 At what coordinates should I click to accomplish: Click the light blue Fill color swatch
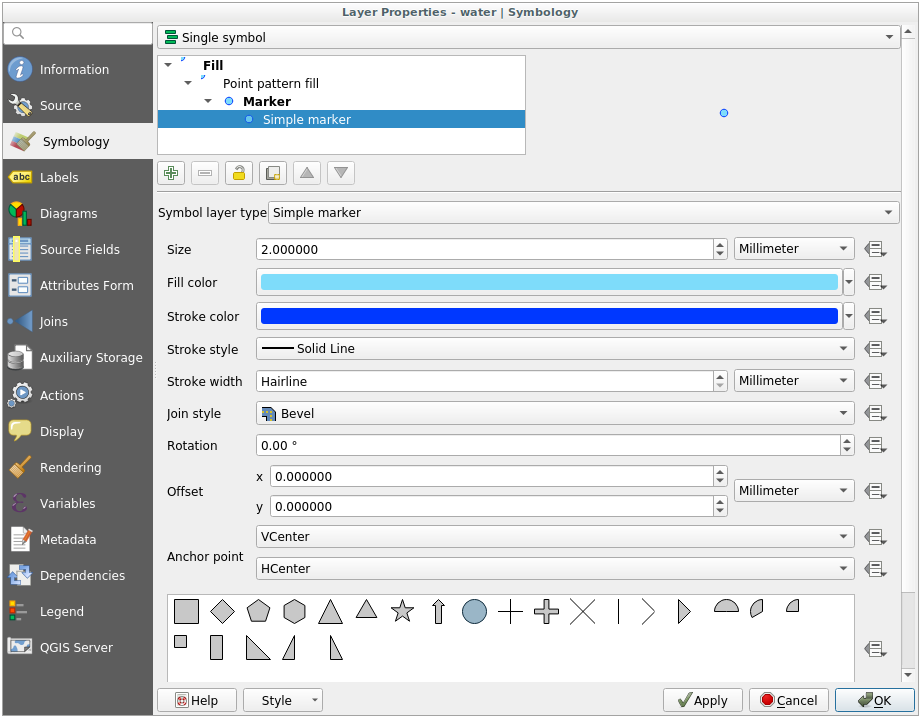pyautogui.click(x=548, y=282)
